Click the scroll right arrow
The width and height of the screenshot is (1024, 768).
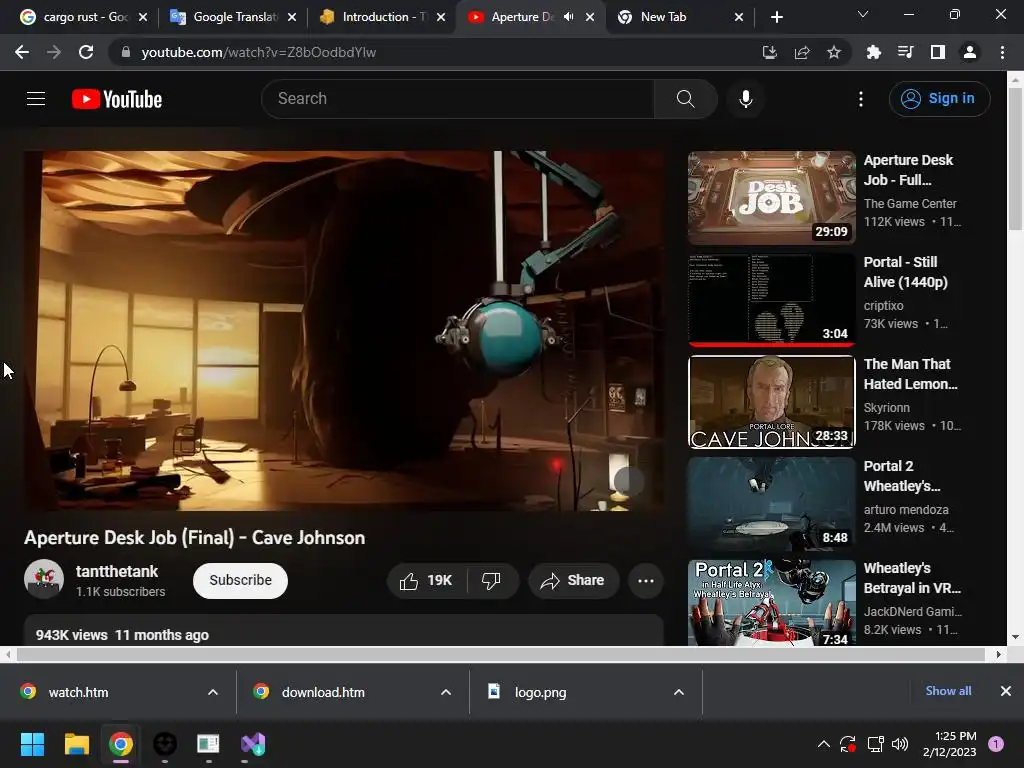pyautogui.click(x=999, y=654)
